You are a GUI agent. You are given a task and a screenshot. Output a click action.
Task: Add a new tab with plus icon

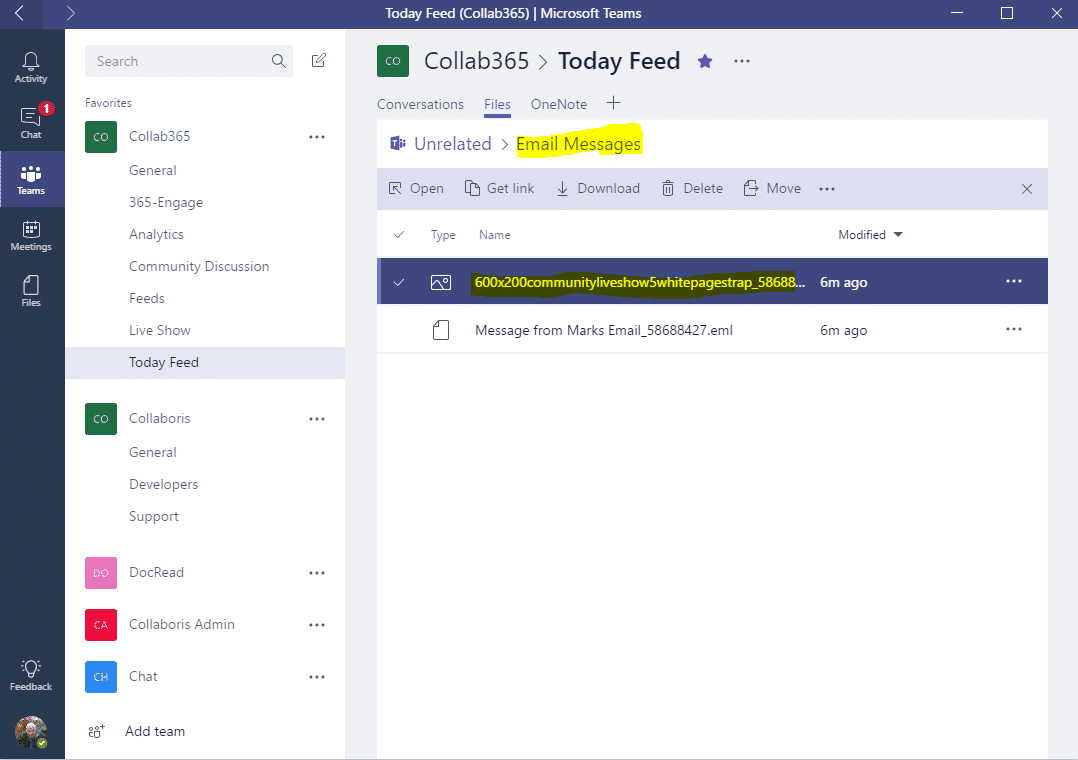(x=614, y=103)
